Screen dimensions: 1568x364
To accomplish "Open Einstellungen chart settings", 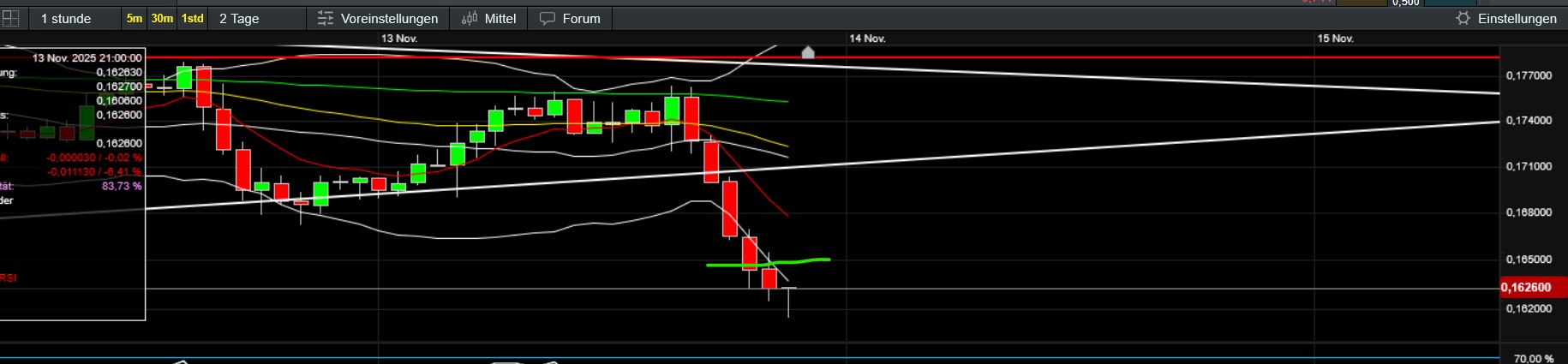I will pyautogui.click(x=1505, y=18).
